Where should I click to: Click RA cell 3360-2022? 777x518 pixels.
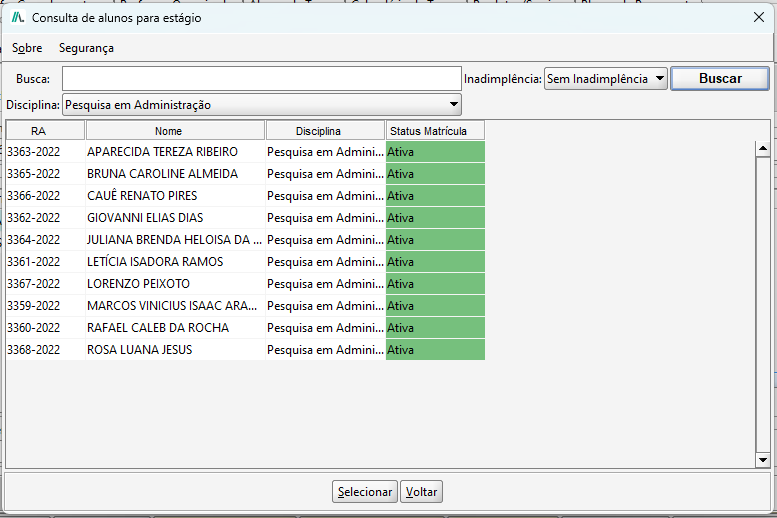[x=46, y=328]
